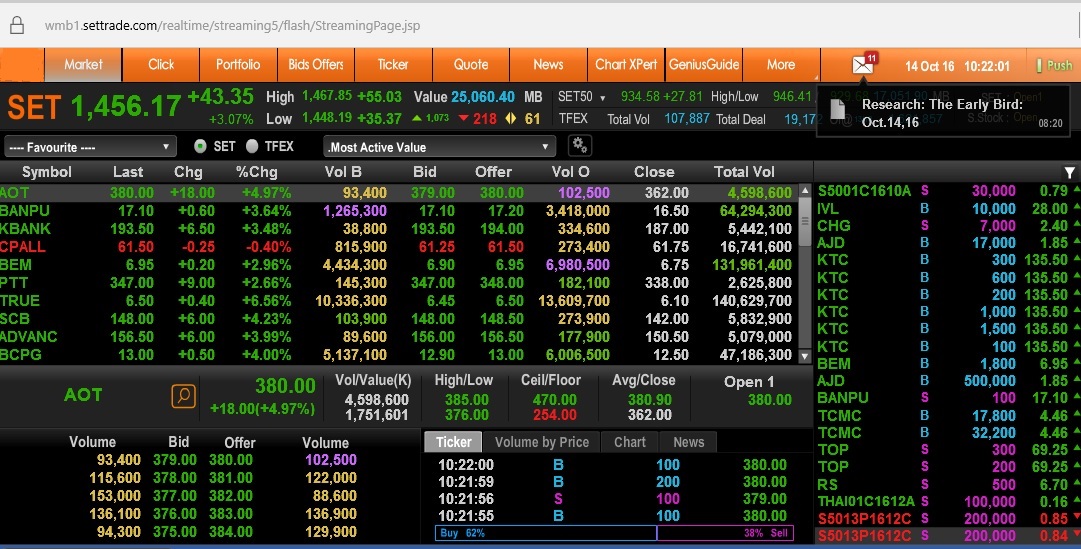Image resolution: width=1081 pixels, height=549 pixels.
Task: Click the Buy/Sell percentage bar
Action: (x=614, y=533)
